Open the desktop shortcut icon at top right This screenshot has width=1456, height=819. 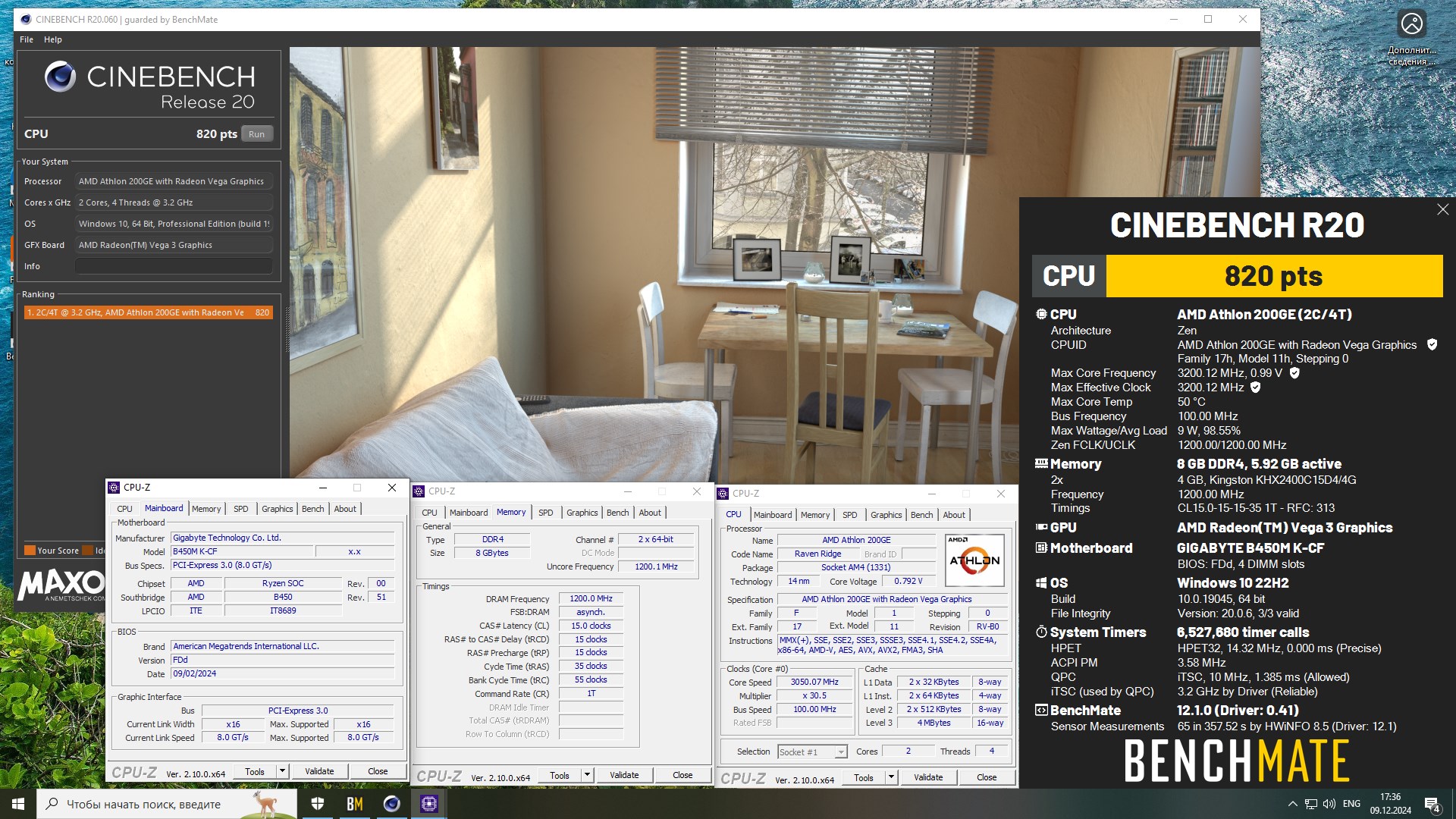point(1411,36)
